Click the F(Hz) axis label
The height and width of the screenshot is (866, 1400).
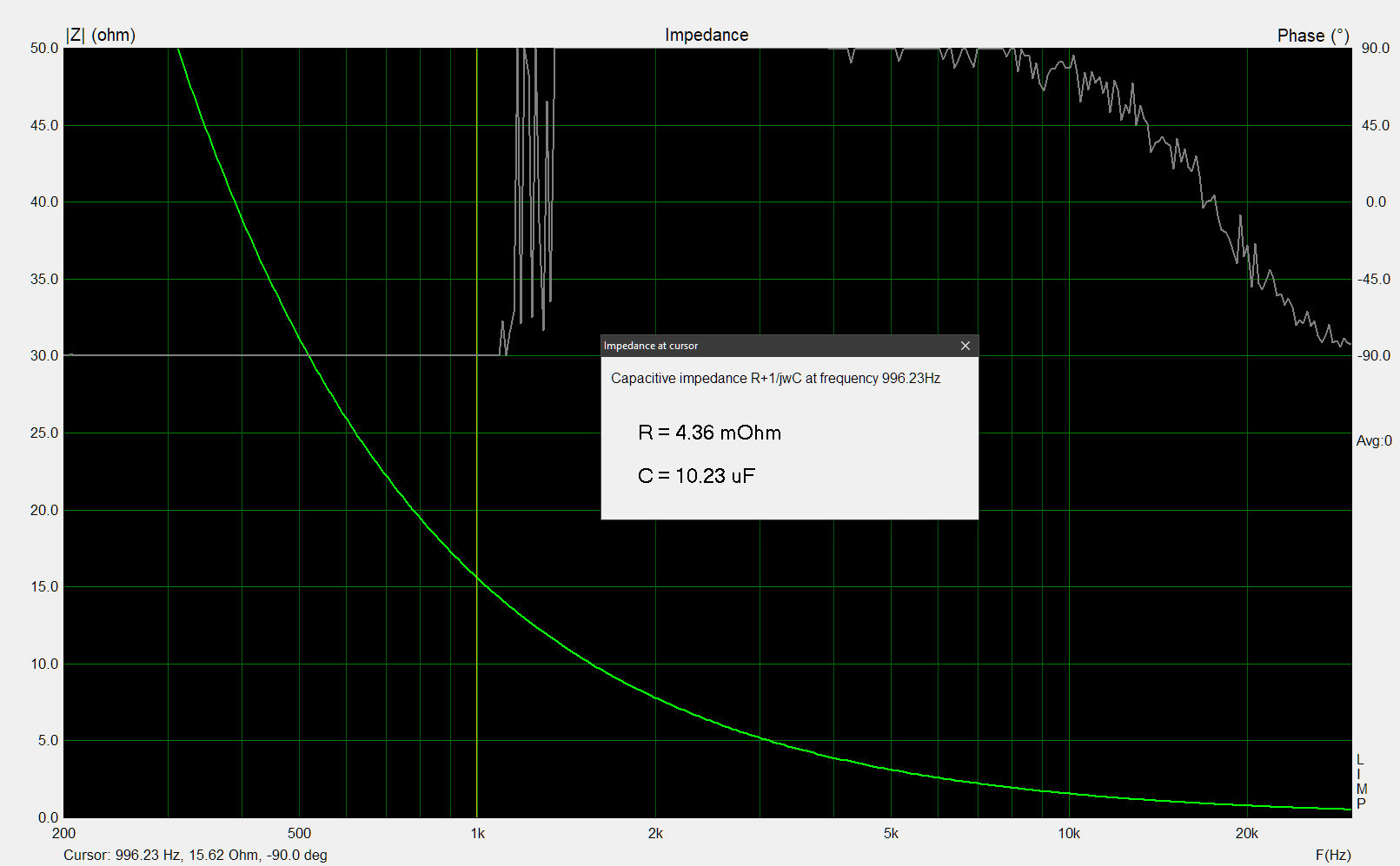point(1333,855)
